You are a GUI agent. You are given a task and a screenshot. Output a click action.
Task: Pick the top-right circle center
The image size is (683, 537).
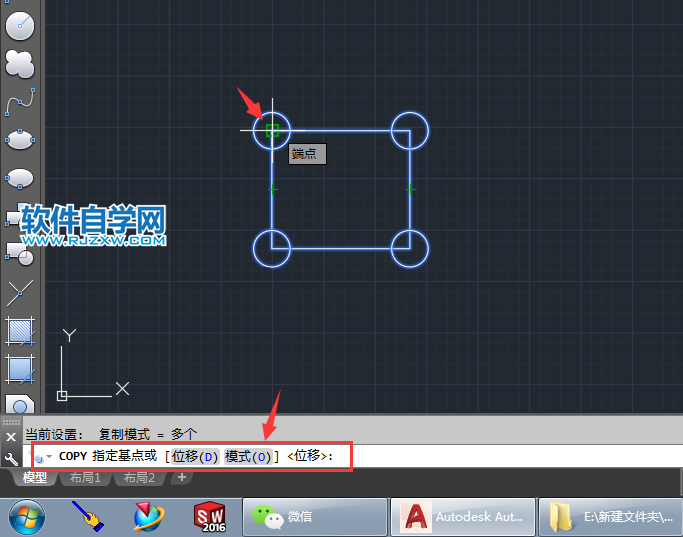(409, 130)
